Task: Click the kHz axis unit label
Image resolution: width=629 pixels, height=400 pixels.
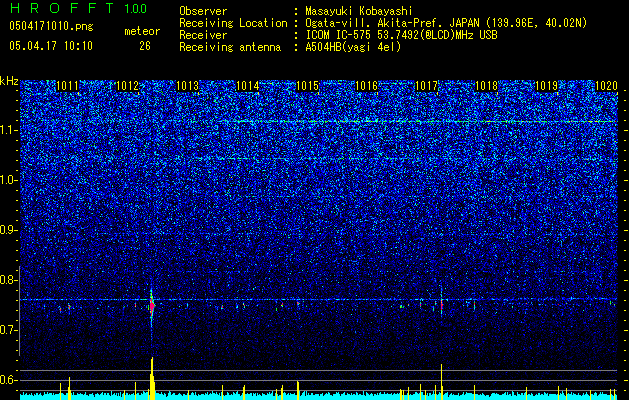Action: pos(9,81)
